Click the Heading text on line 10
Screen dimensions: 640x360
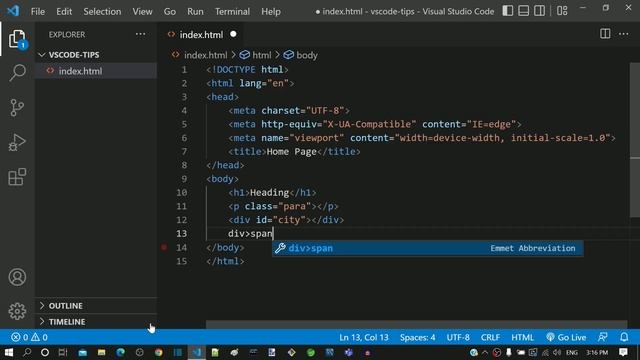269,192
